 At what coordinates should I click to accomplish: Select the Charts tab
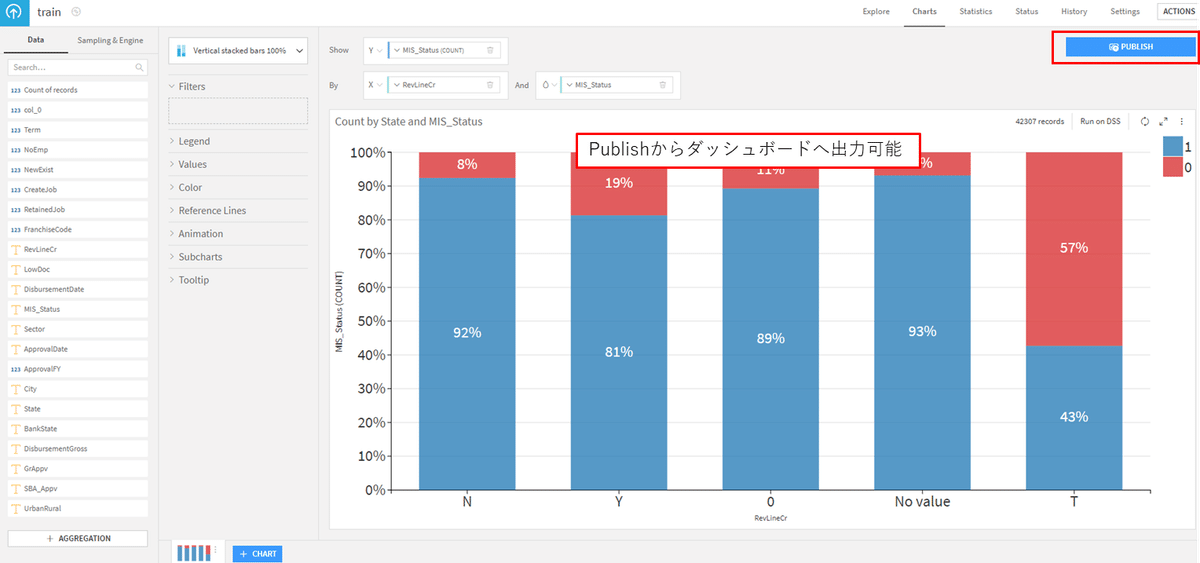click(924, 12)
